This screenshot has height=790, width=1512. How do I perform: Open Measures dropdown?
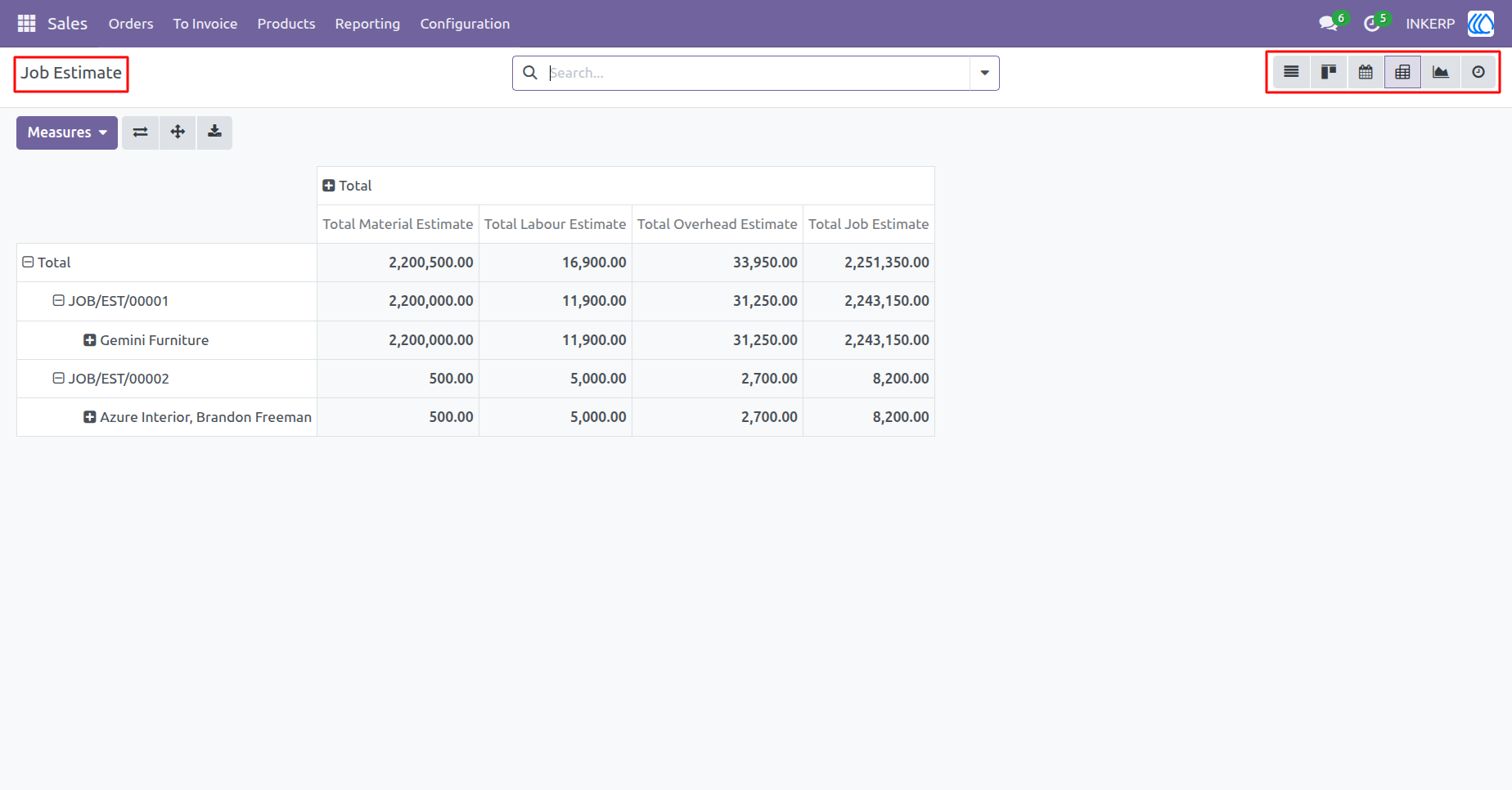click(67, 132)
